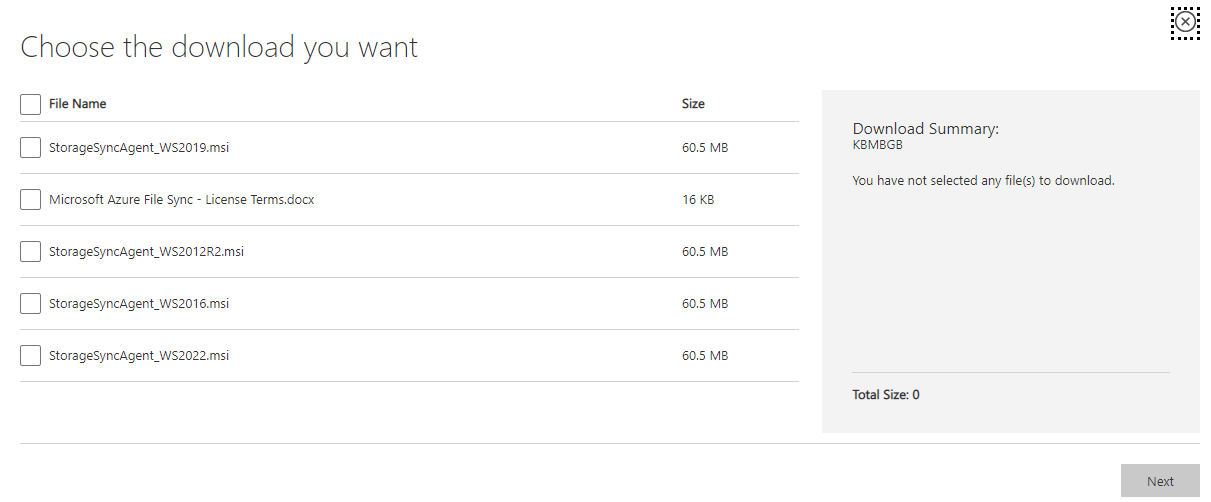Click the Total Size label in summary
1211x502 pixels.
click(x=885, y=395)
